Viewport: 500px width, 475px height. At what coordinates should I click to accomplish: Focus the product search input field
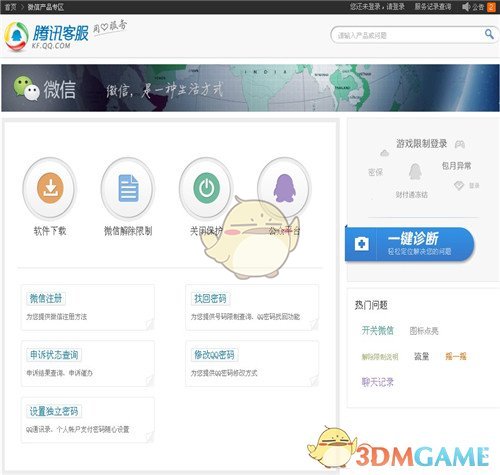coord(409,35)
